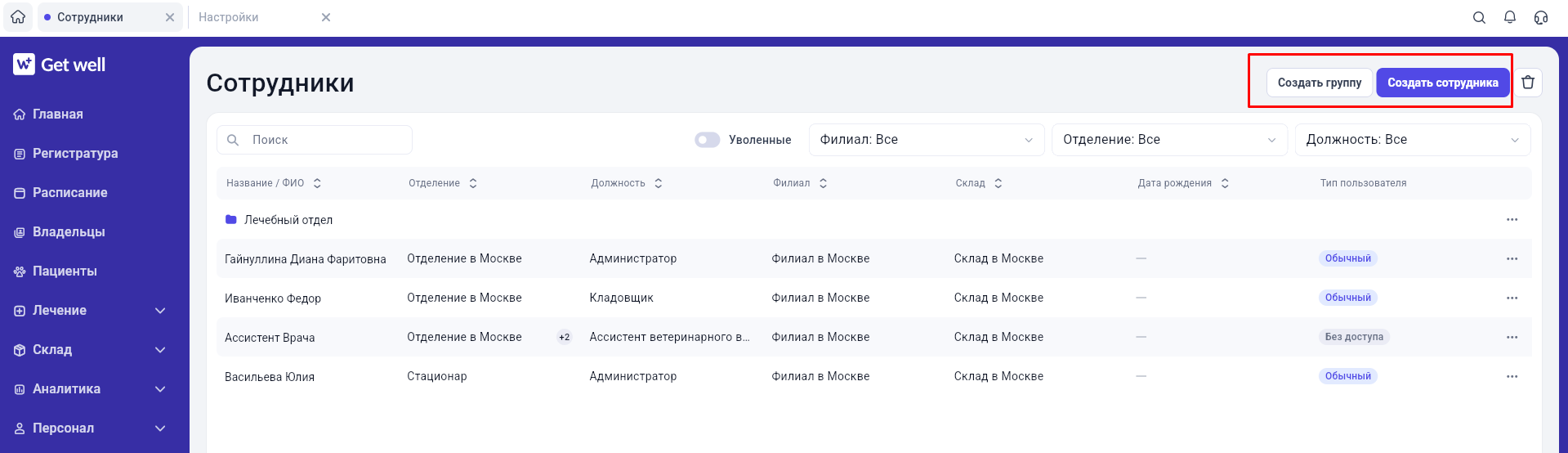Viewport: 1568px width, 453px height.
Task: Open the Филиал: Все dropdown
Action: point(927,140)
